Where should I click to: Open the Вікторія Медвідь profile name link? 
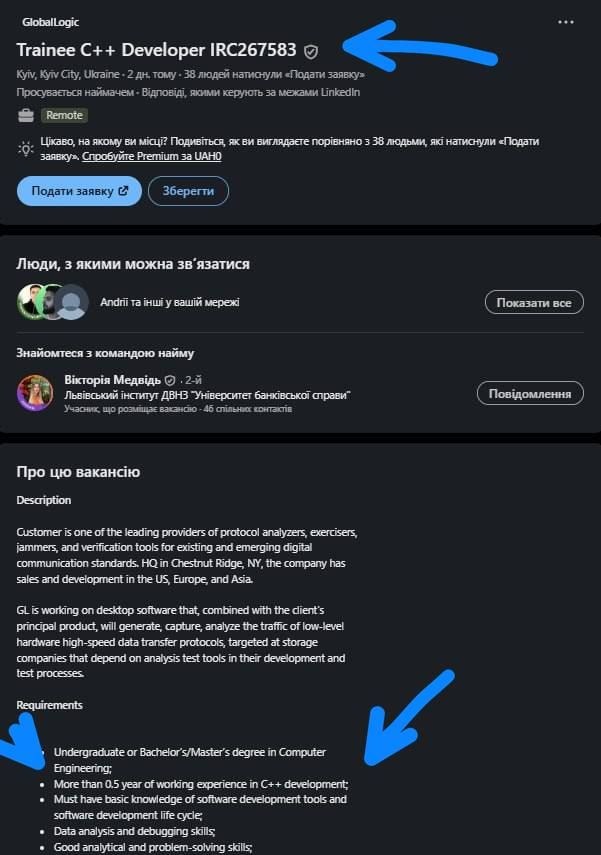pyautogui.click(x=112, y=380)
